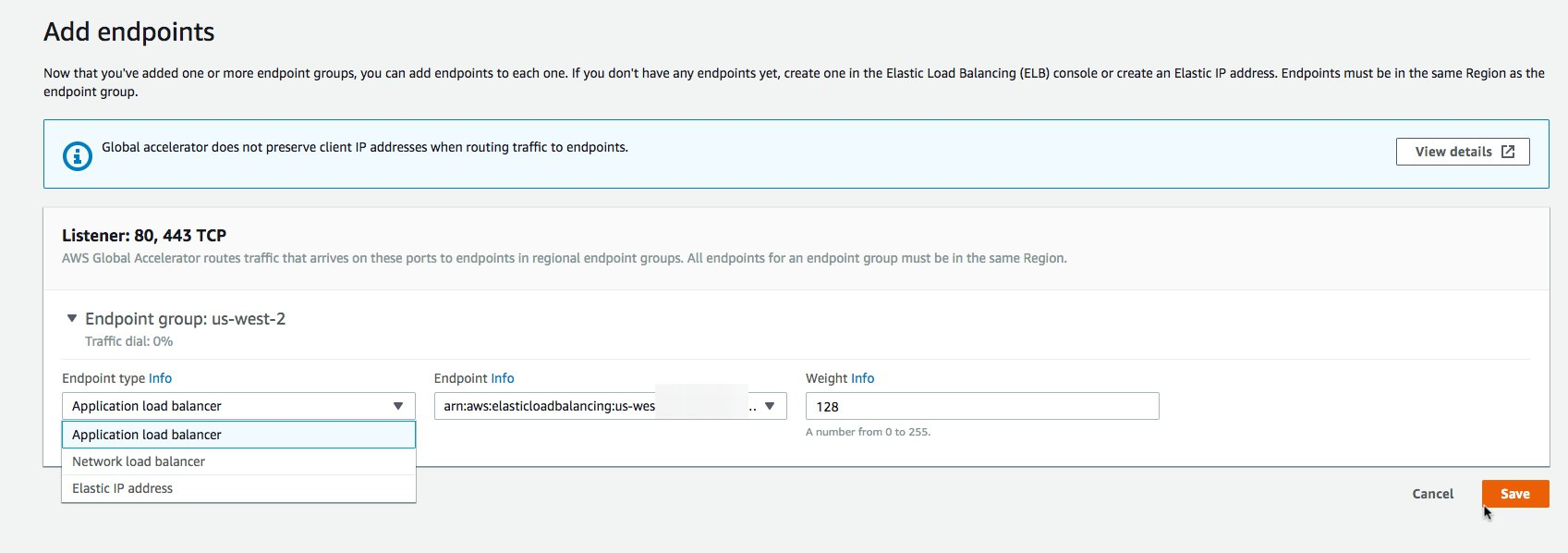The width and height of the screenshot is (1568, 553).
Task: Click the external link icon beside View details
Action: click(1508, 152)
